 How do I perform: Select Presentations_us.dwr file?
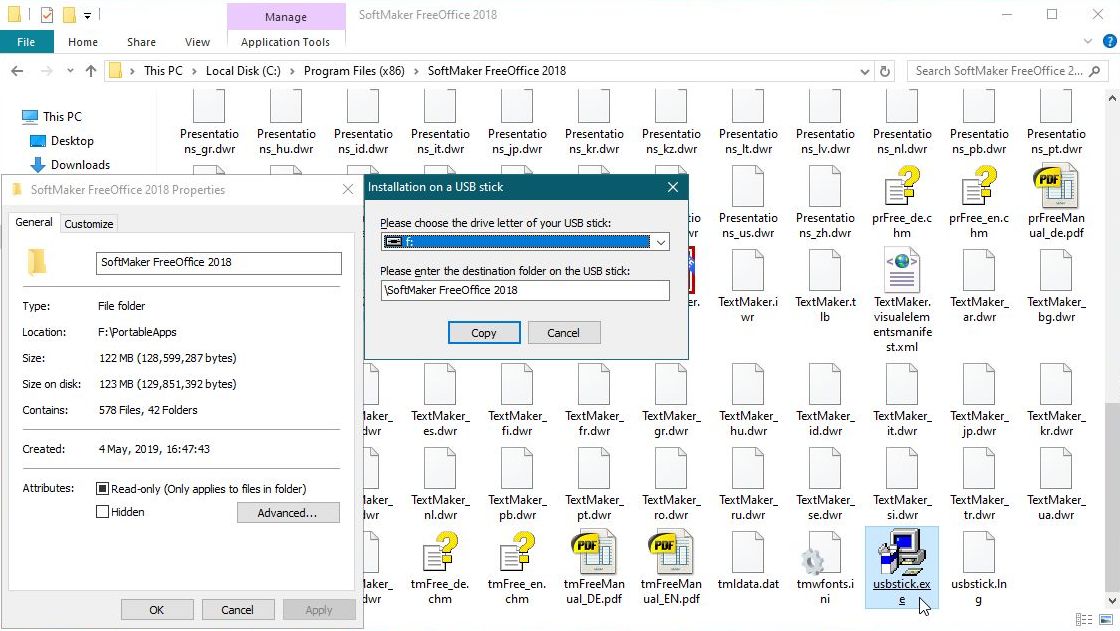pyautogui.click(x=748, y=203)
